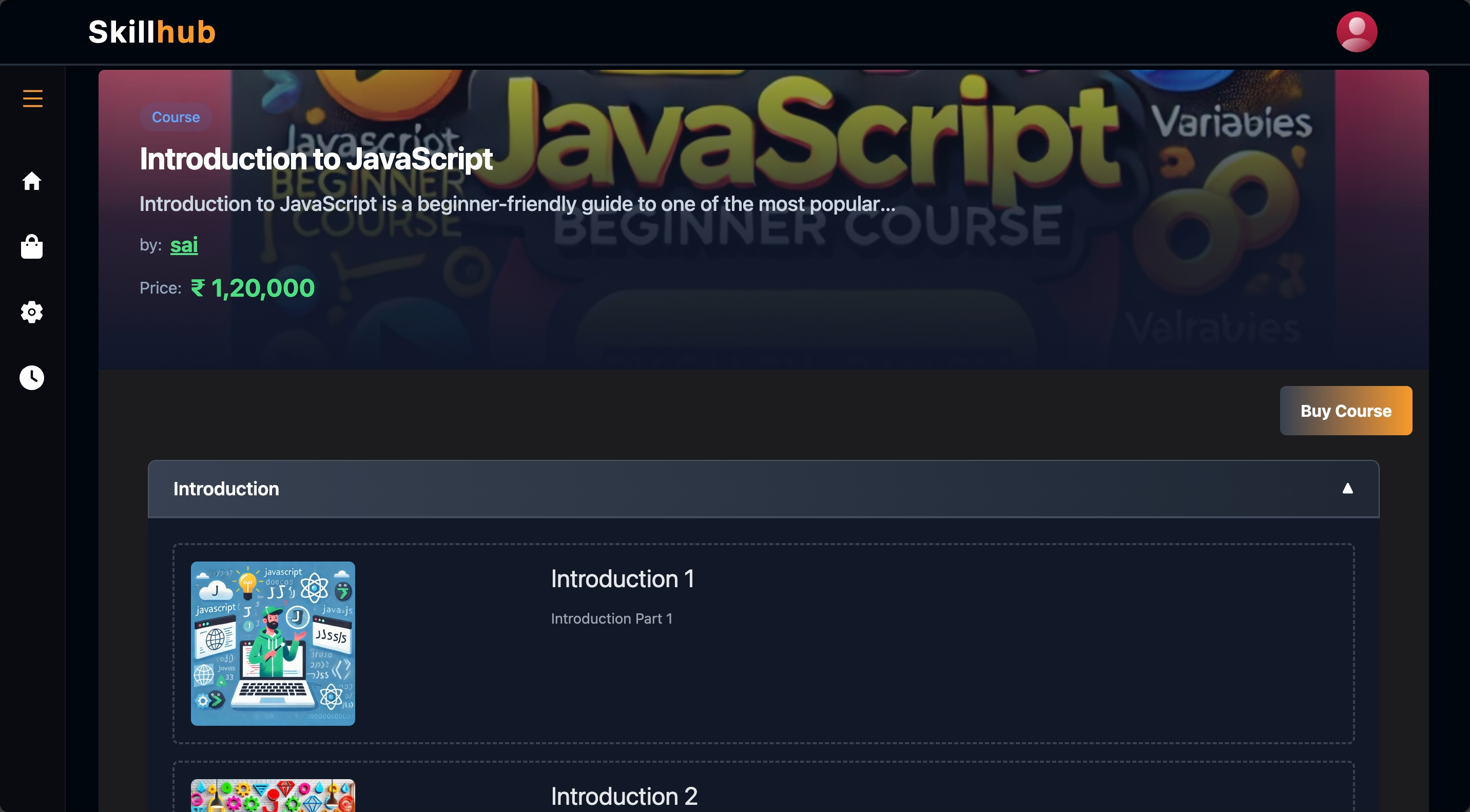Select the Introduction 2 lesson title
This screenshot has height=812, width=1470.
tap(624, 796)
